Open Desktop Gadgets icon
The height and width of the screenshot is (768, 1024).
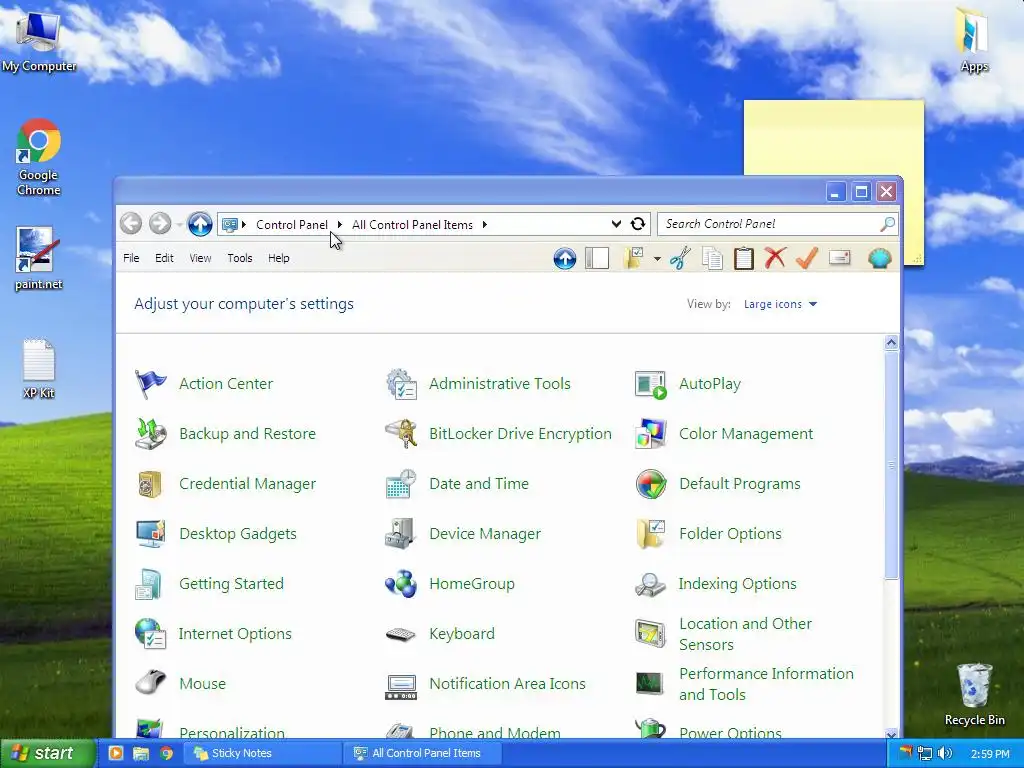click(150, 534)
